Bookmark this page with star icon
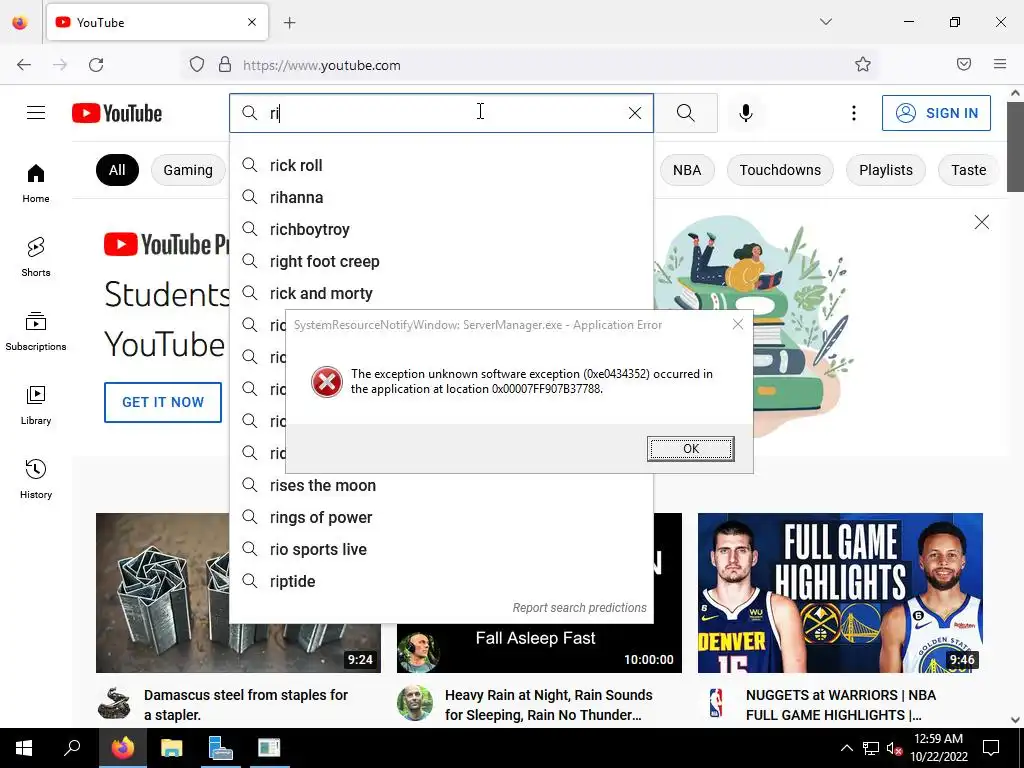Screen dimensions: 1024x768 coord(863,65)
